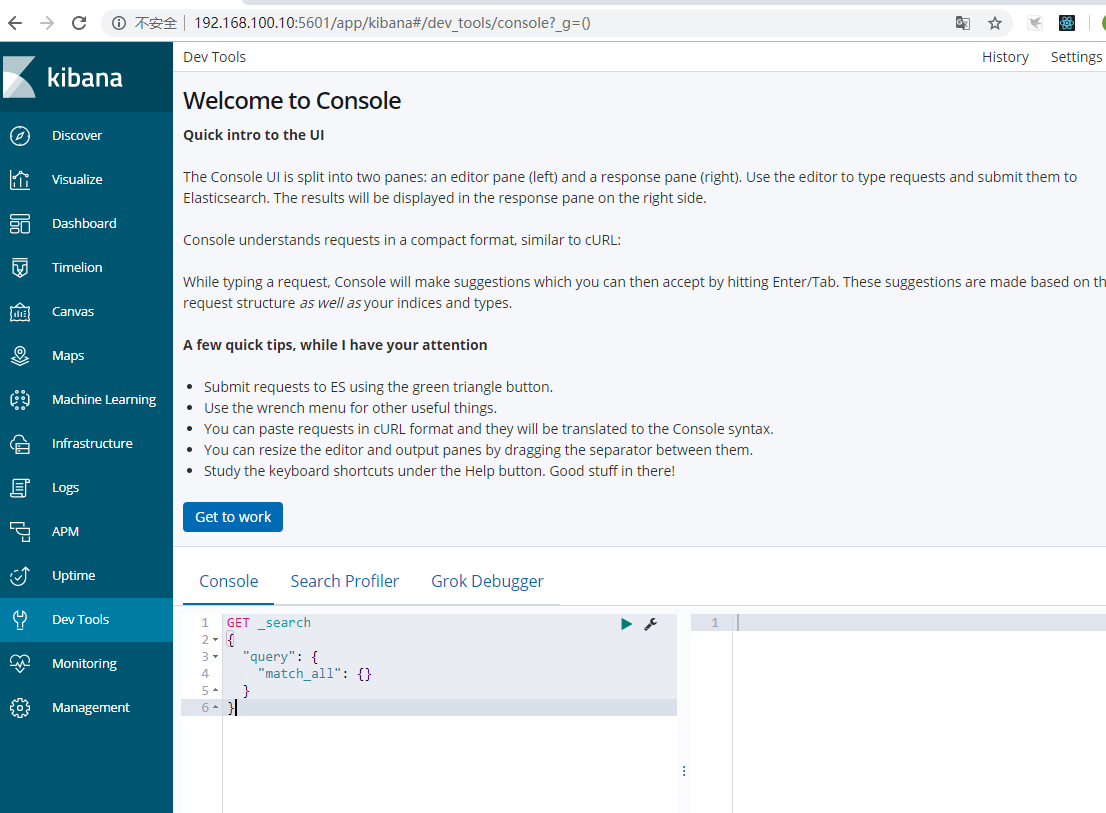Click the GET _search request line

269,623
